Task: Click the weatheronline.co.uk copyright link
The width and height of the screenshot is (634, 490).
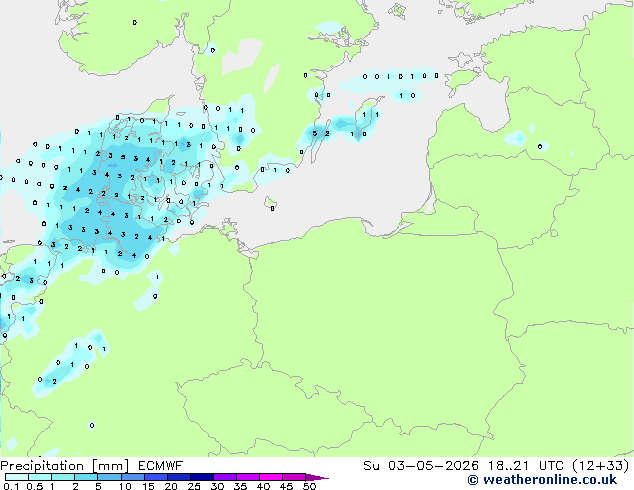Action: (542, 480)
